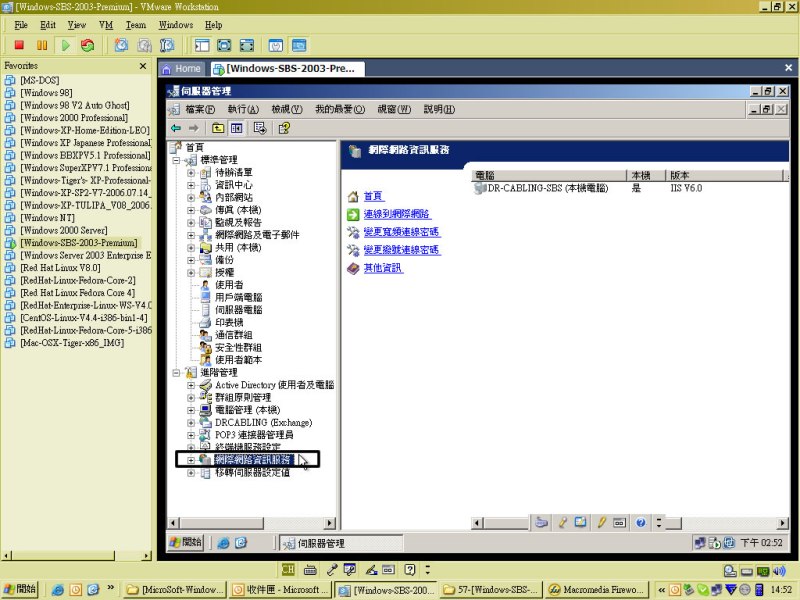
Task: Expand the 監視及報告 tree node
Action: 191,222
